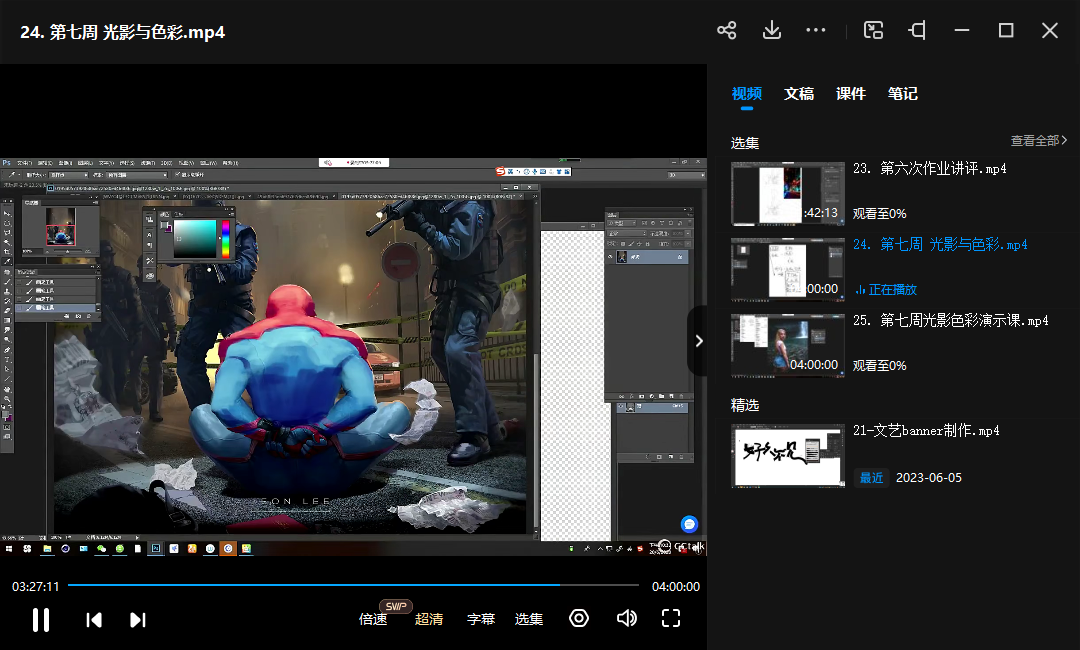Click 选集 in the player control bar
1080x650 pixels.
[x=529, y=619]
